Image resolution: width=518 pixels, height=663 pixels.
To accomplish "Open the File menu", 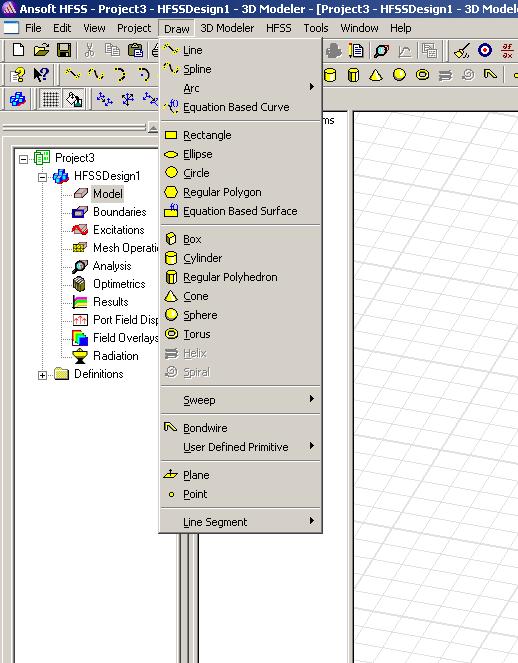I will point(33,28).
